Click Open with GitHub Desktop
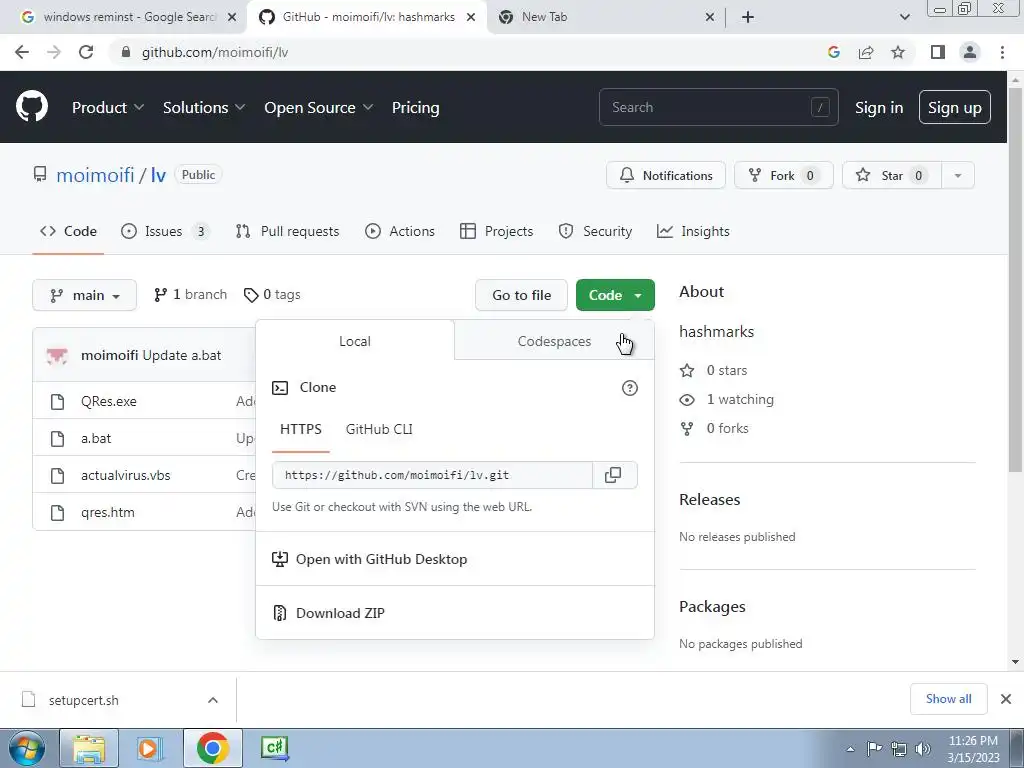Screen dimensions: 1024x768 [381, 560]
